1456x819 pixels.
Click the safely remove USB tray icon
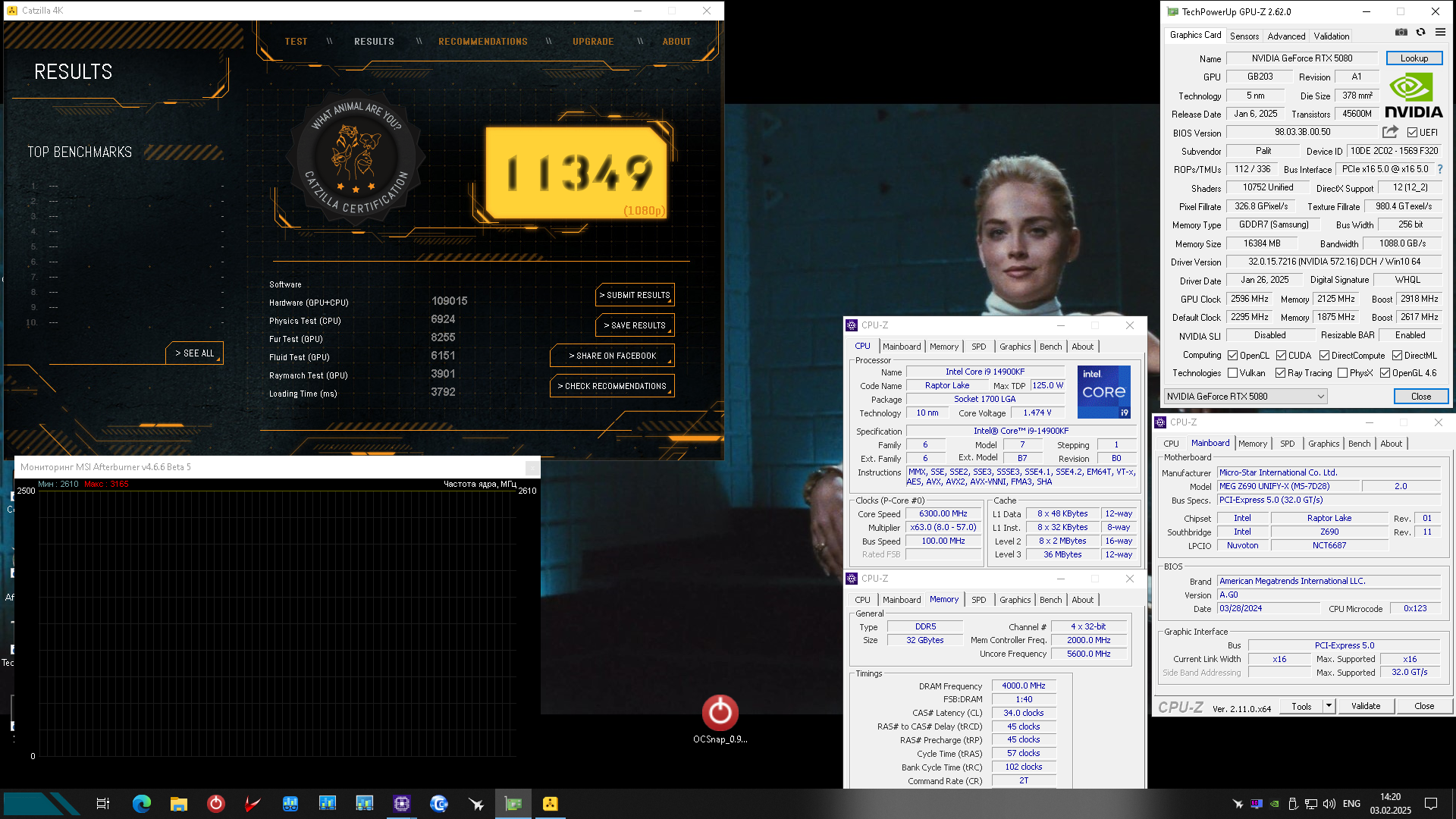(x=1293, y=804)
